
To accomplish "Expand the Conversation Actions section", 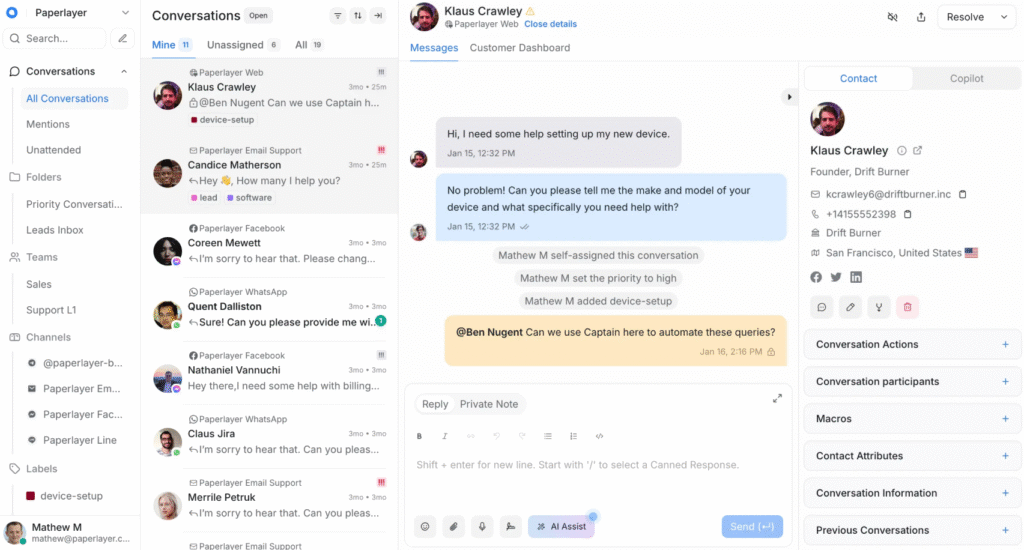I will 912,344.
